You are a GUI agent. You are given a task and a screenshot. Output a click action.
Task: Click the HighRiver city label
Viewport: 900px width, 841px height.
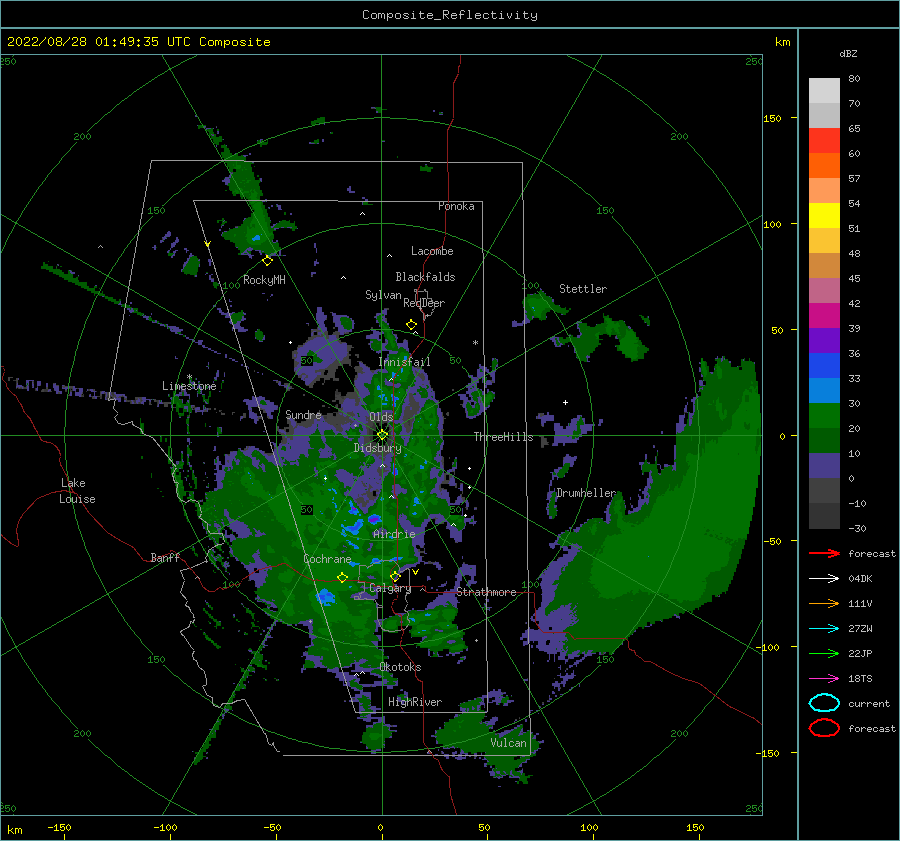point(415,702)
